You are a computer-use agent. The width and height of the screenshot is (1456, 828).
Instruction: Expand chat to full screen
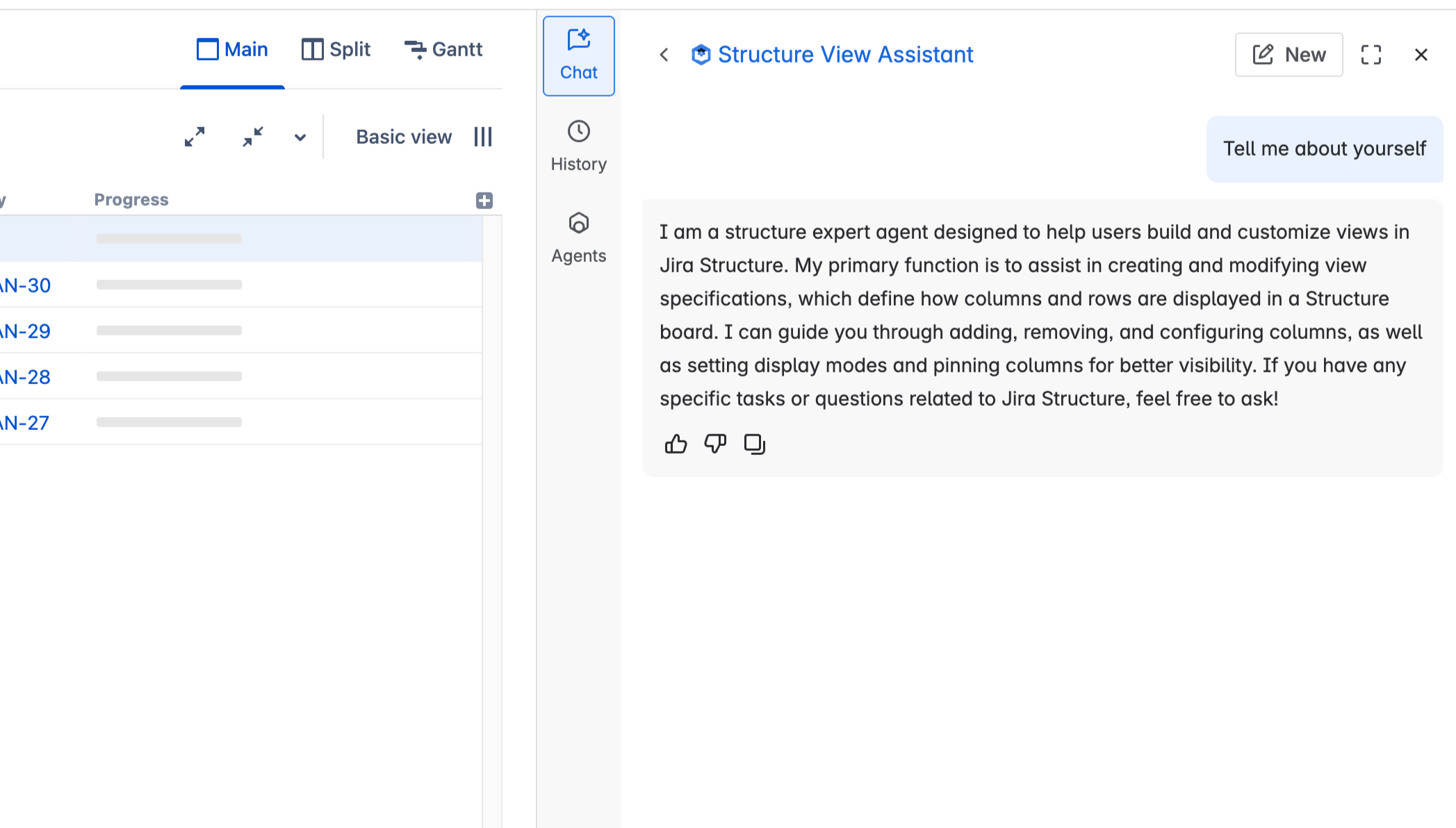pos(1371,55)
